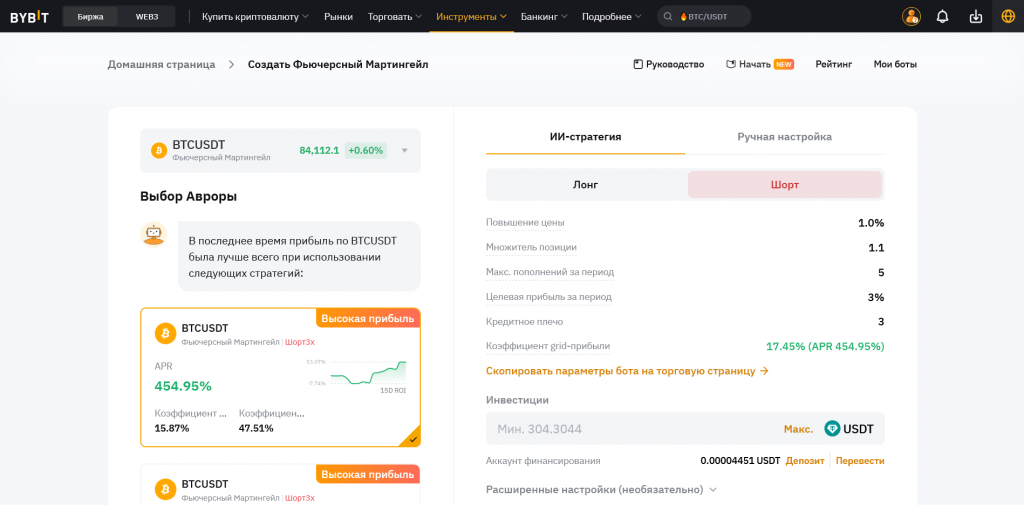Click the download app icon

tap(976, 16)
